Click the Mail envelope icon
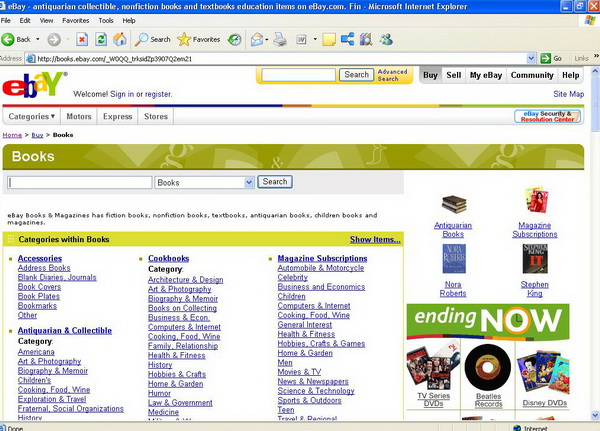This screenshot has width=600, height=431. click(257, 39)
